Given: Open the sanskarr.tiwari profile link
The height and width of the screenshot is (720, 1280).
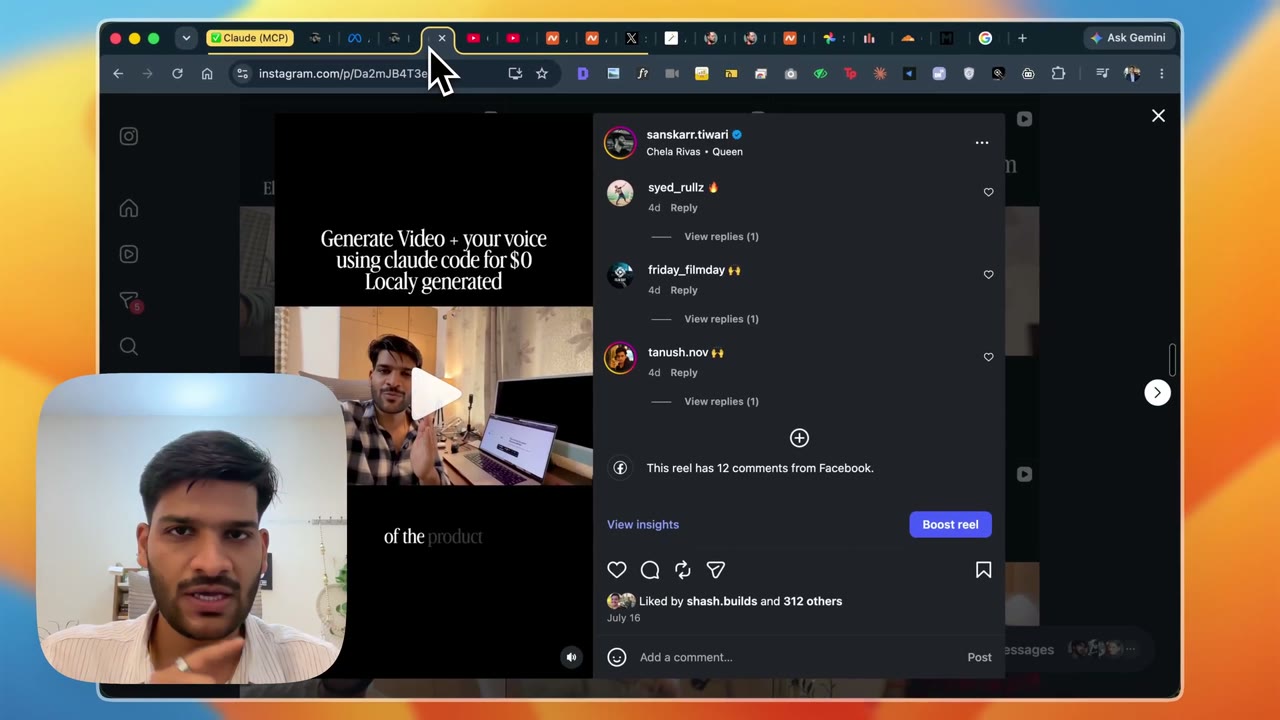Looking at the screenshot, I should point(687,135).
